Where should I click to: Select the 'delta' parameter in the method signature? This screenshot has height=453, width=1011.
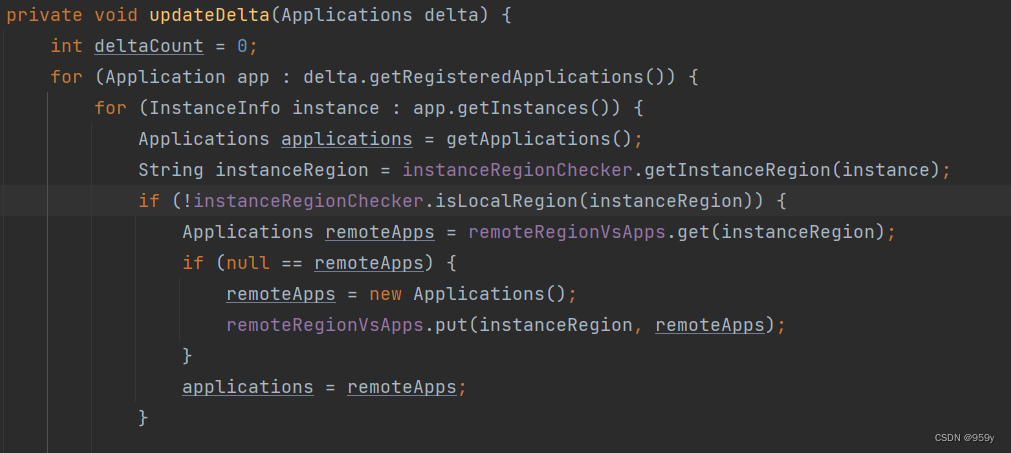point(451,15)
